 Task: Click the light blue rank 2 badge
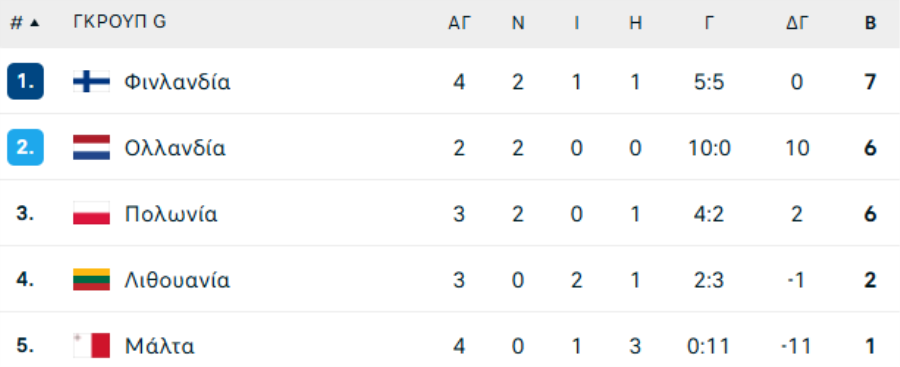click(25, 148)
